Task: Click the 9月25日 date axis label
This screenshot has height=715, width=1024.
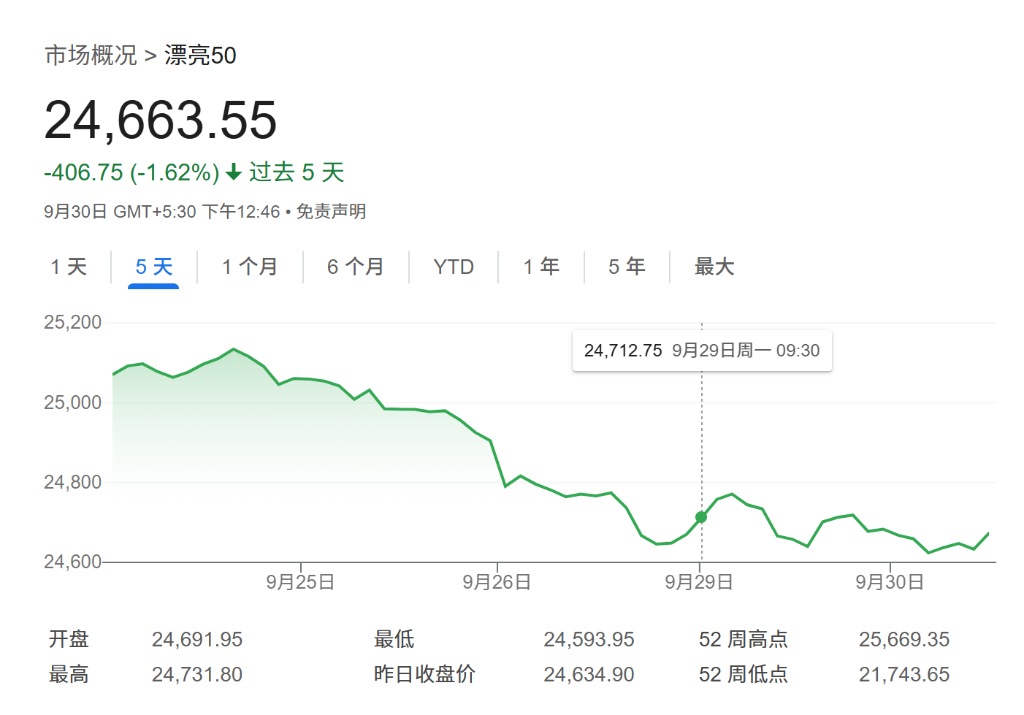Action: (300, 582)
